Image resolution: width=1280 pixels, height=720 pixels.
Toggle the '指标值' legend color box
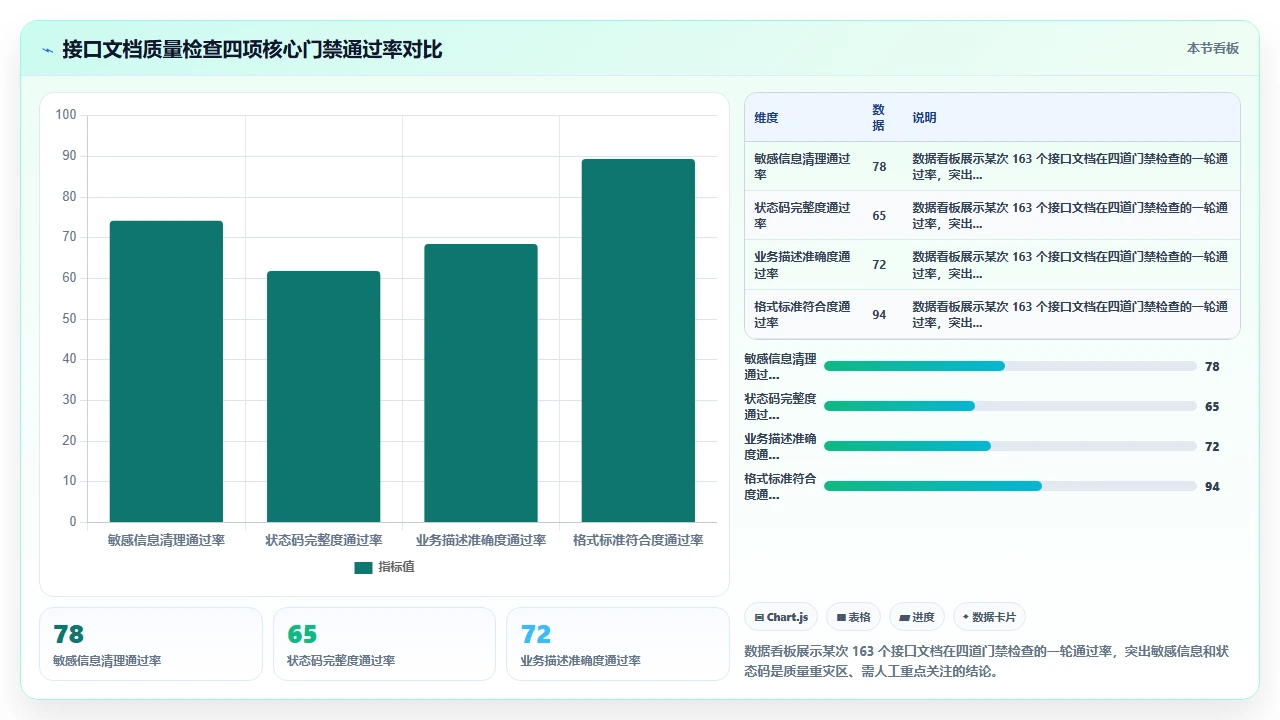click(363, 567)
